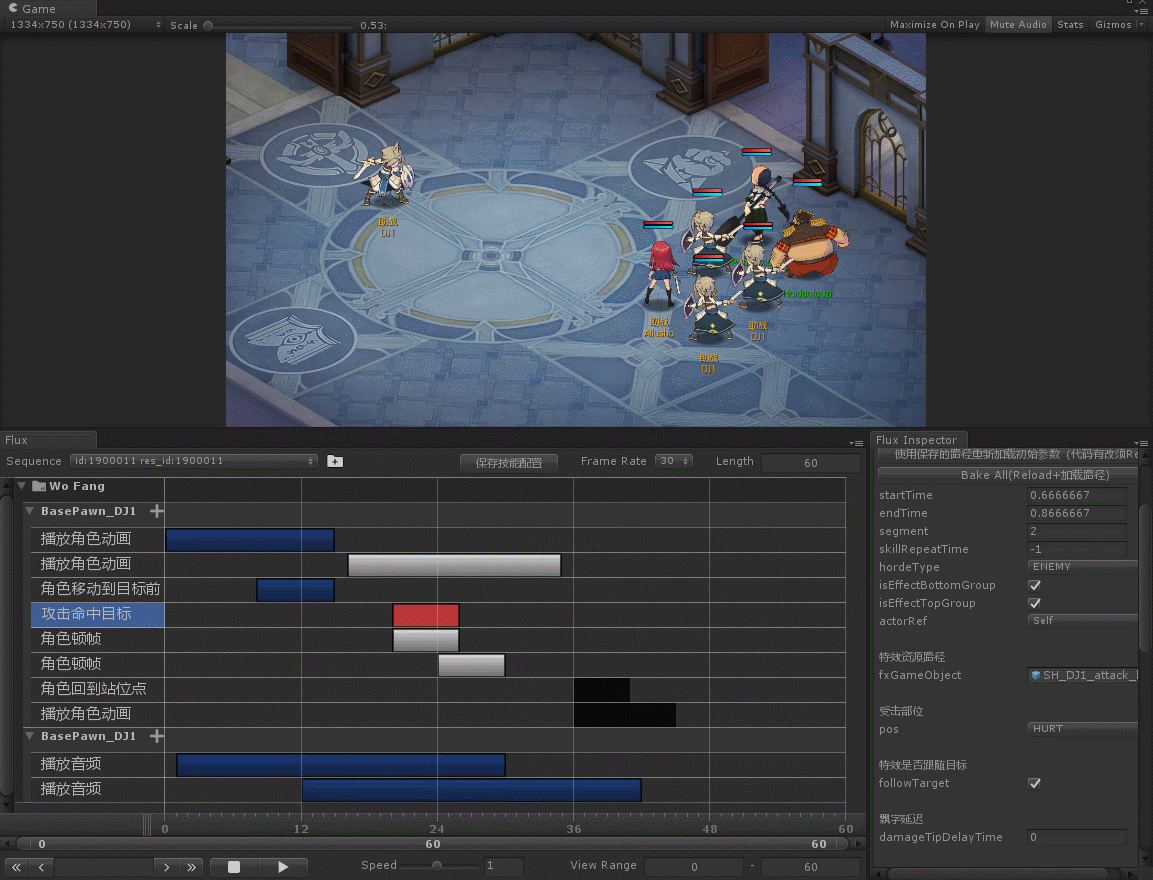Toggle the isEffectBottomGroup checkbox
Screen dimensions: 1153x880
[1035, 585]
